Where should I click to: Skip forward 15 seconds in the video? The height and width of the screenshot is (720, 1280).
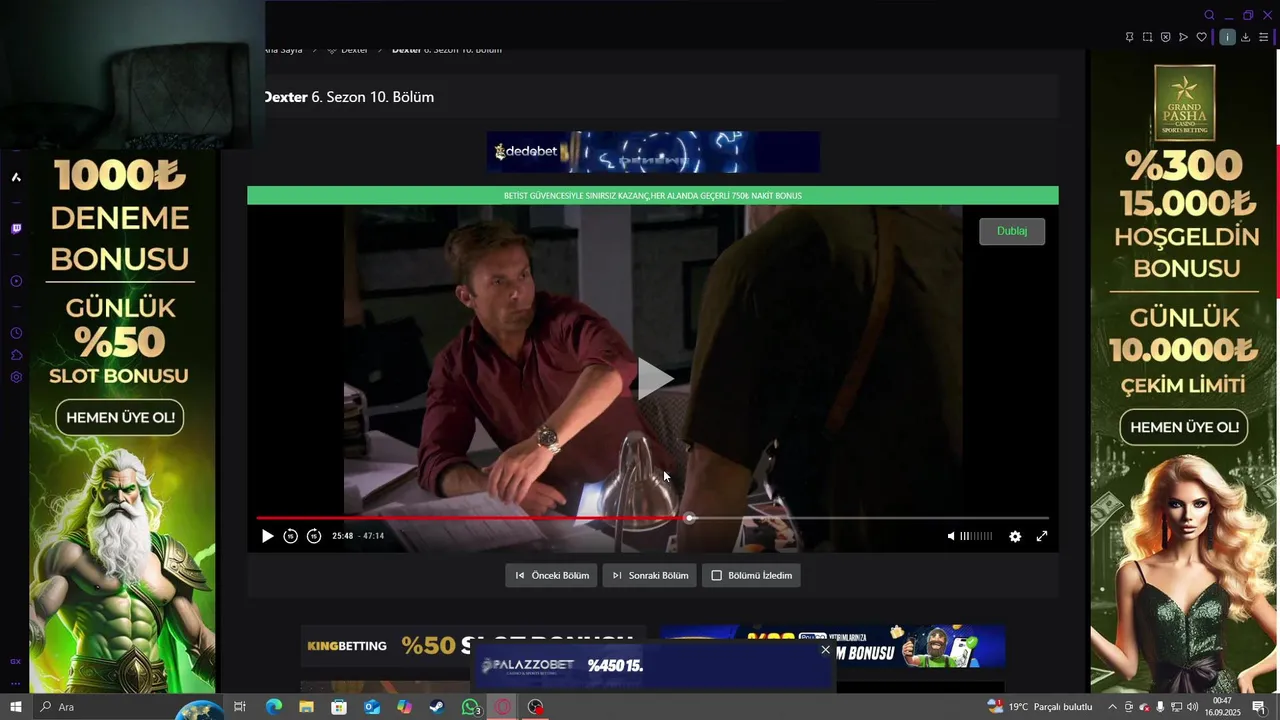[x=313, y=536]
